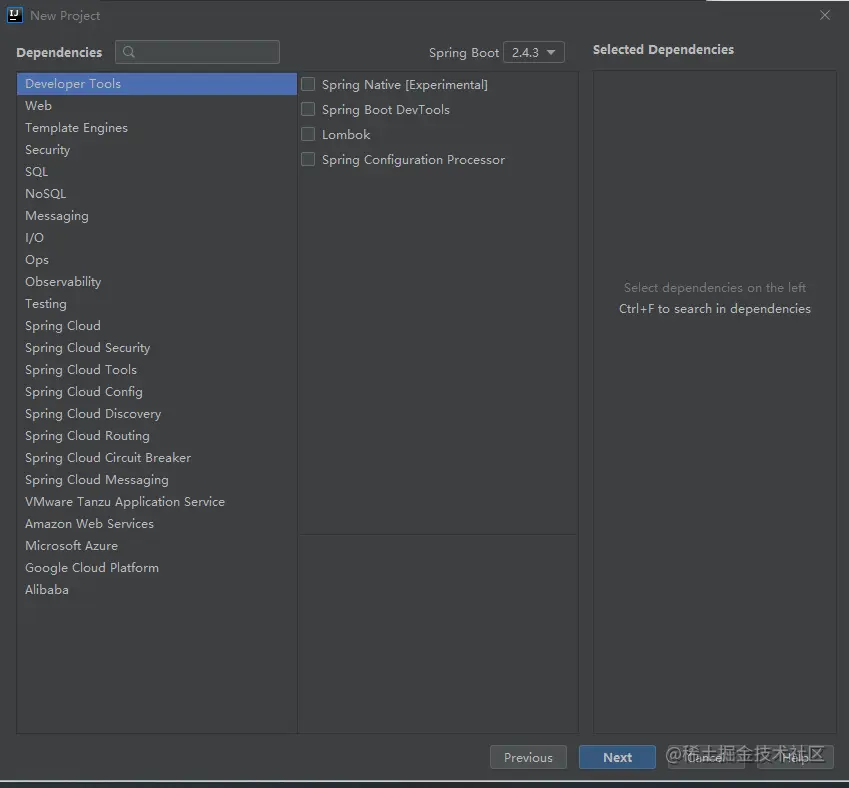Click the Cancel button
The width and height of the screenshot is (849, 788).
pos(706,757)
